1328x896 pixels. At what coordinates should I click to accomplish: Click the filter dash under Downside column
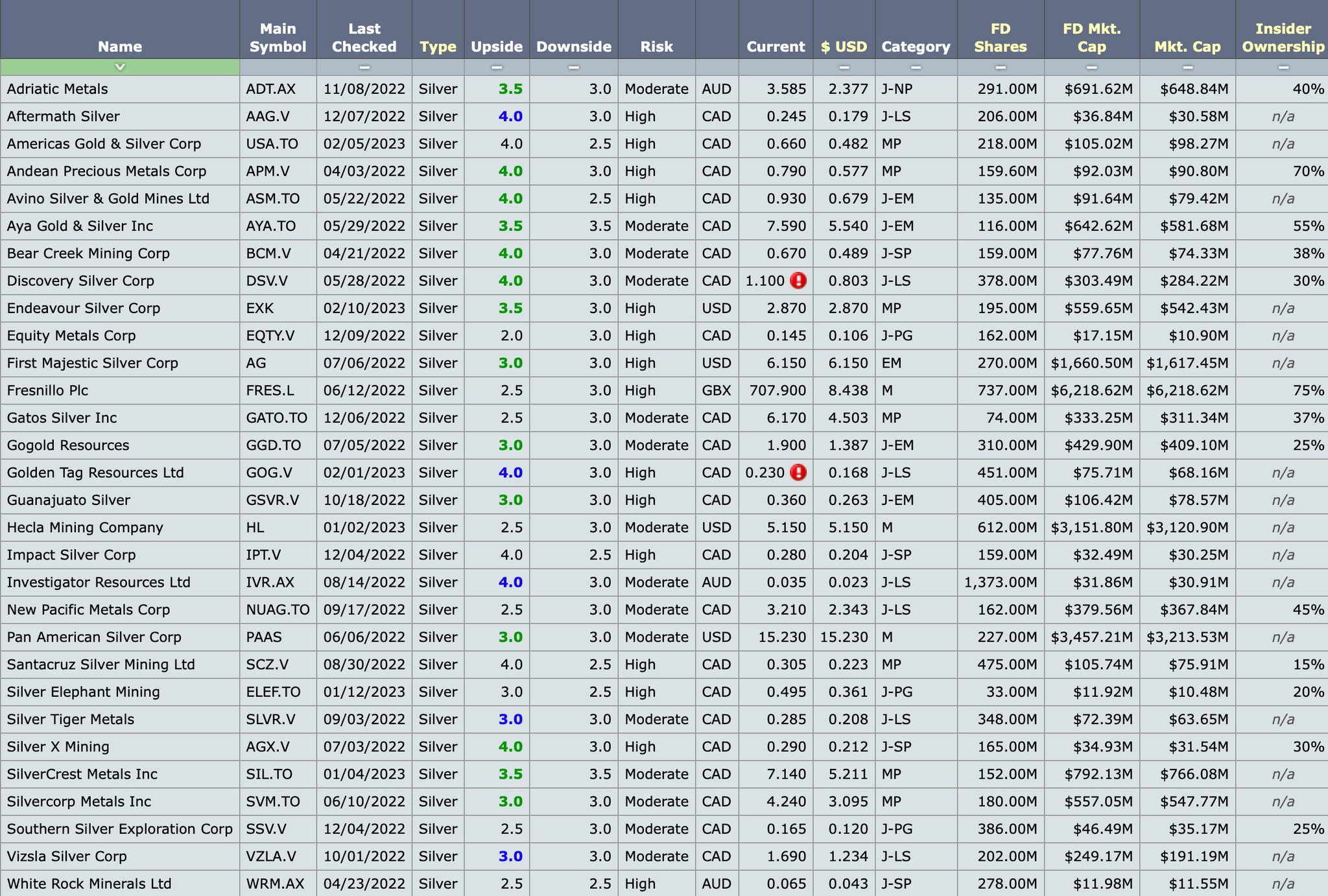coord(573,67)
